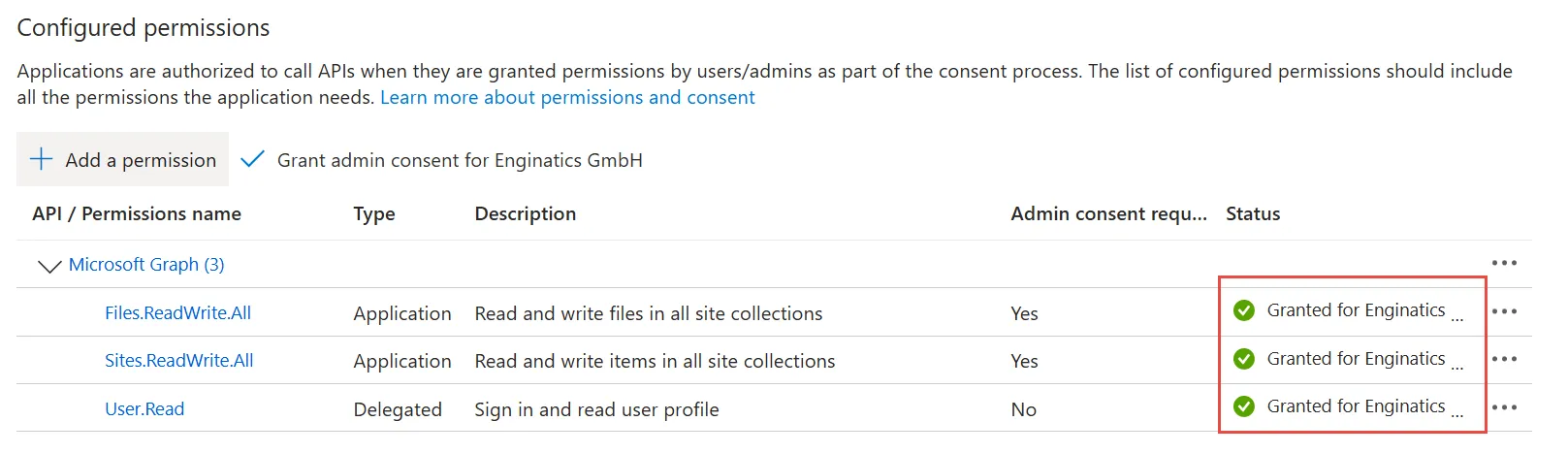Open the ellipsis menu for Files.ReadWrite.All row
Image resolution: width=1568 pixels, height=454 pixels.
tap(1504, 311)
